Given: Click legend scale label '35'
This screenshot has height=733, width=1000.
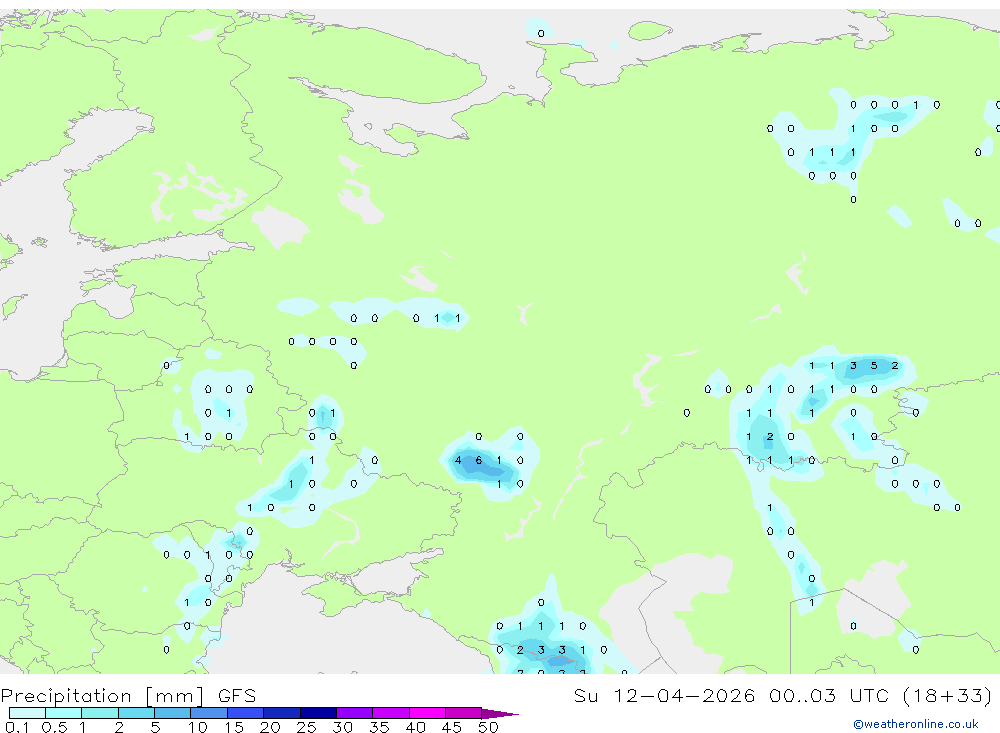Looking at the screenshot, I should click(x=379, y=727).
